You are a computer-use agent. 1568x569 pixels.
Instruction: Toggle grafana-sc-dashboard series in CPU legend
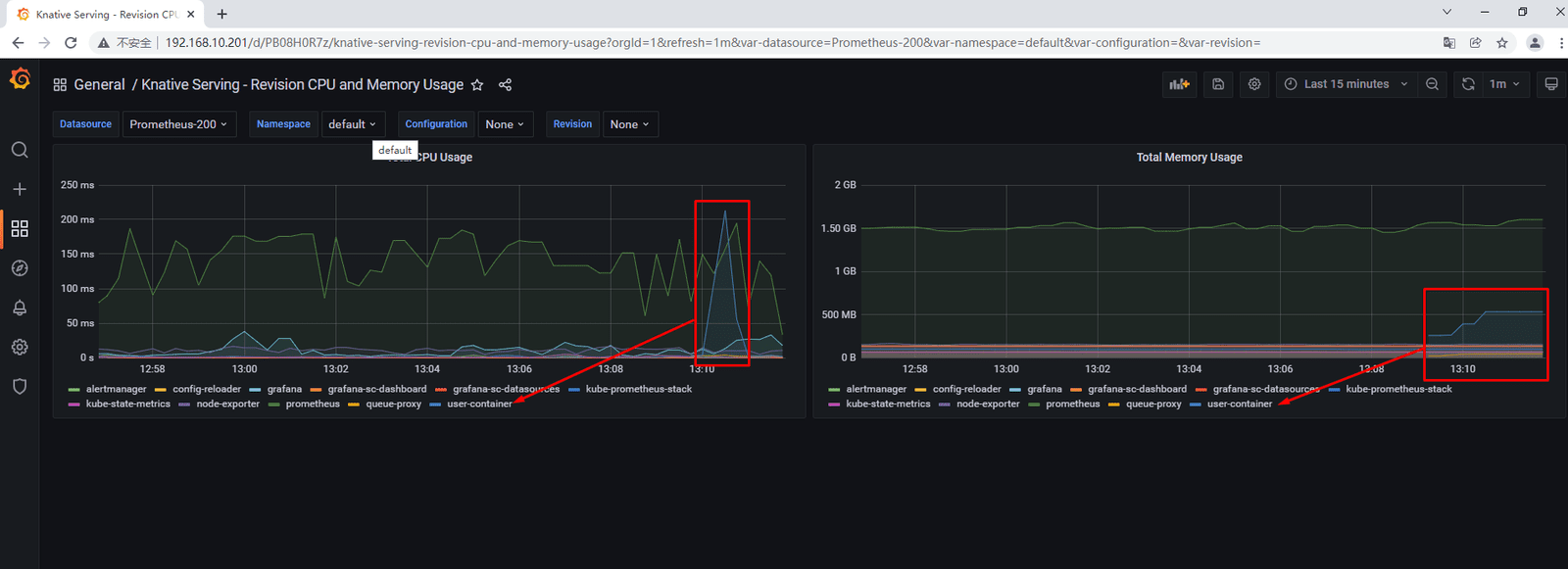click(x=377, y=389)
